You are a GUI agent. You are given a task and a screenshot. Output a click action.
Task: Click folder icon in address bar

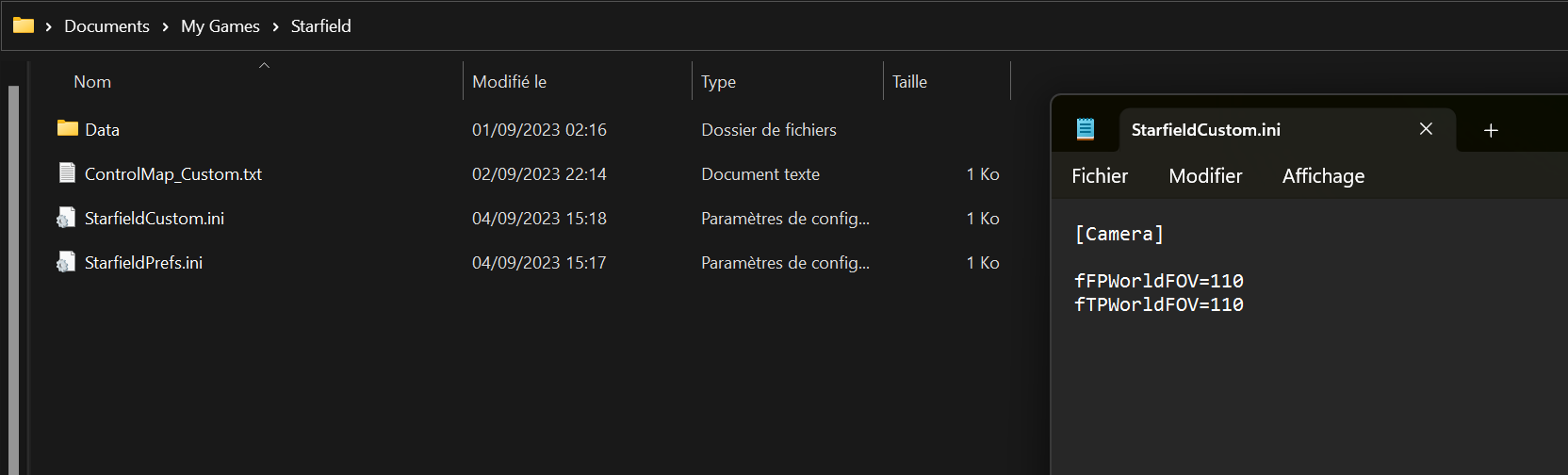pos(24,25)
